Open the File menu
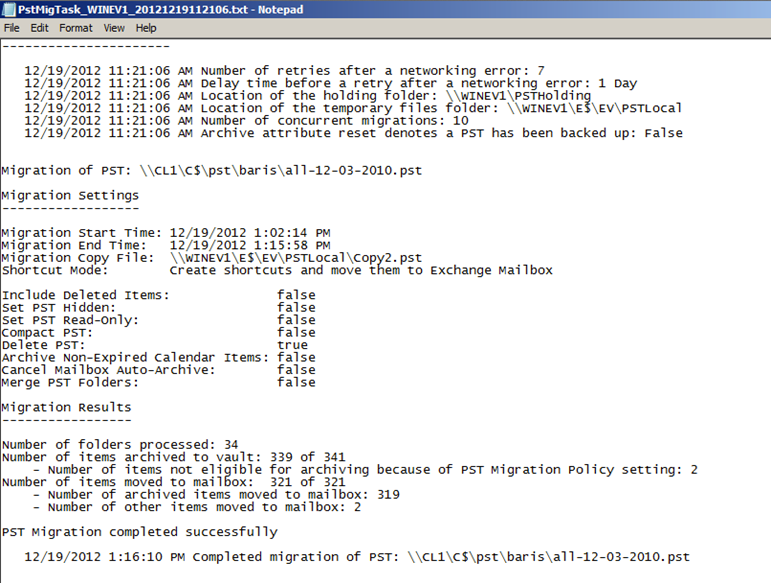The height and width of the screenshot is (583, 771). (11, 28)
